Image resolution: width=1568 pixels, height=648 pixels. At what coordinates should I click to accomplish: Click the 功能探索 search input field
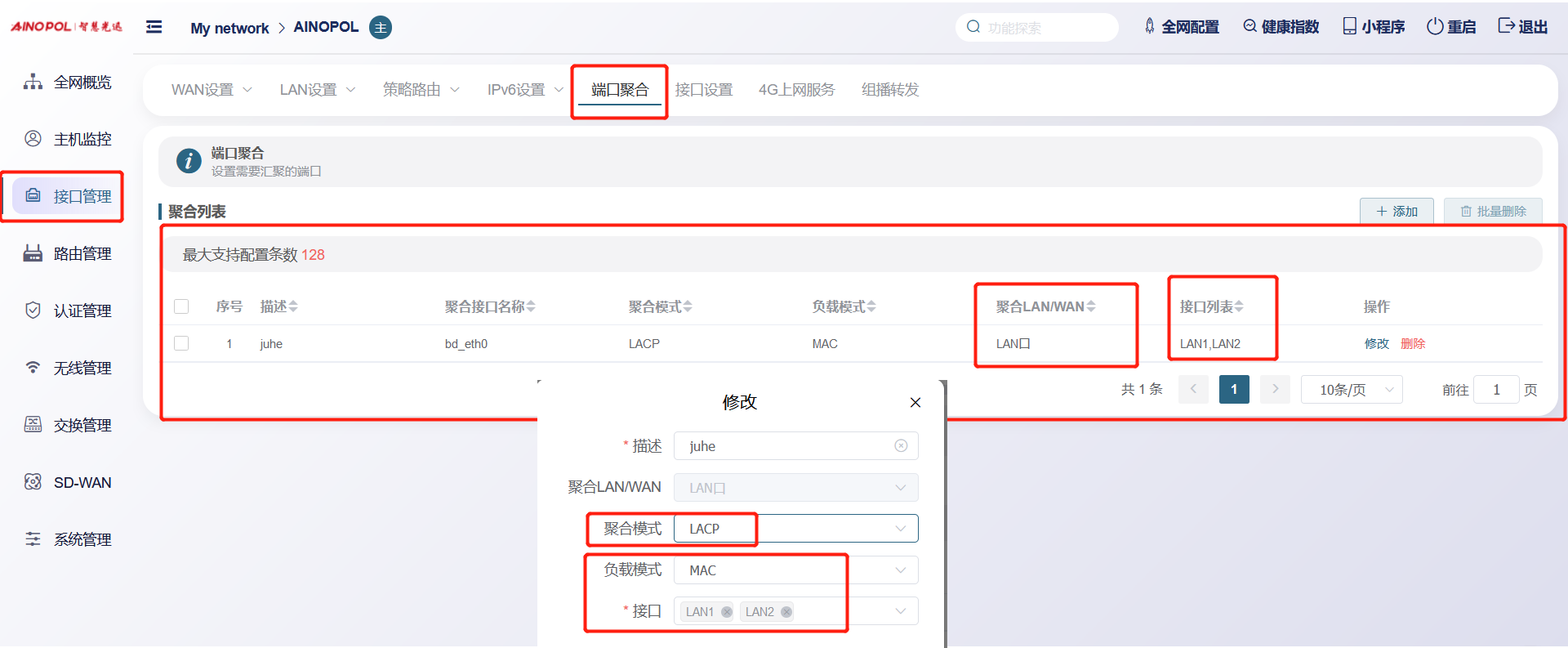point(1045,28)
